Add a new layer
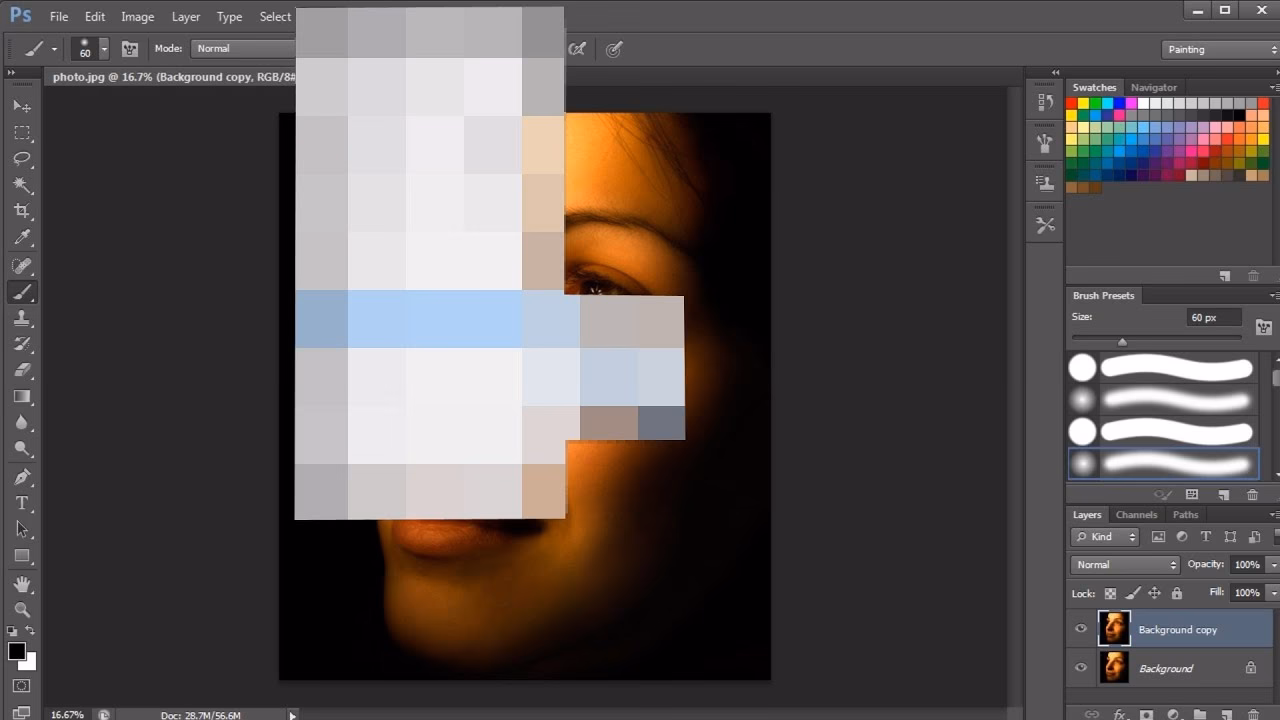 1227,714
